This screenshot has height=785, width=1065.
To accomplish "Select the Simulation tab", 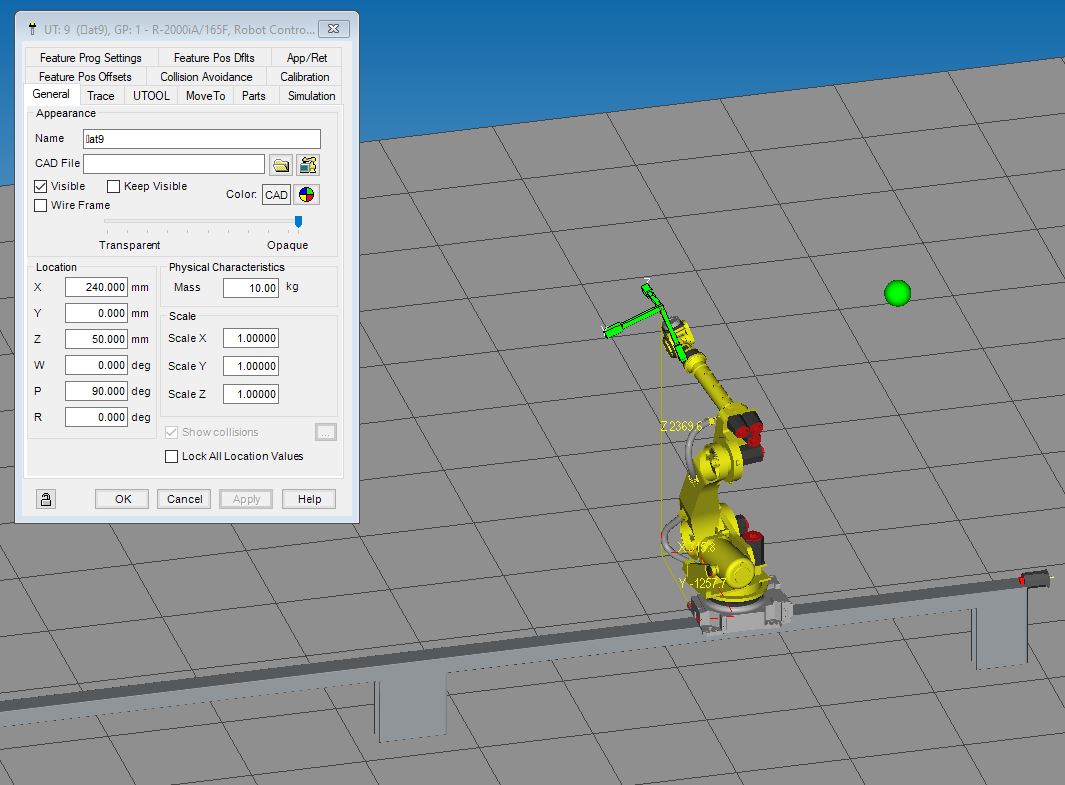I will pos(311,96).
